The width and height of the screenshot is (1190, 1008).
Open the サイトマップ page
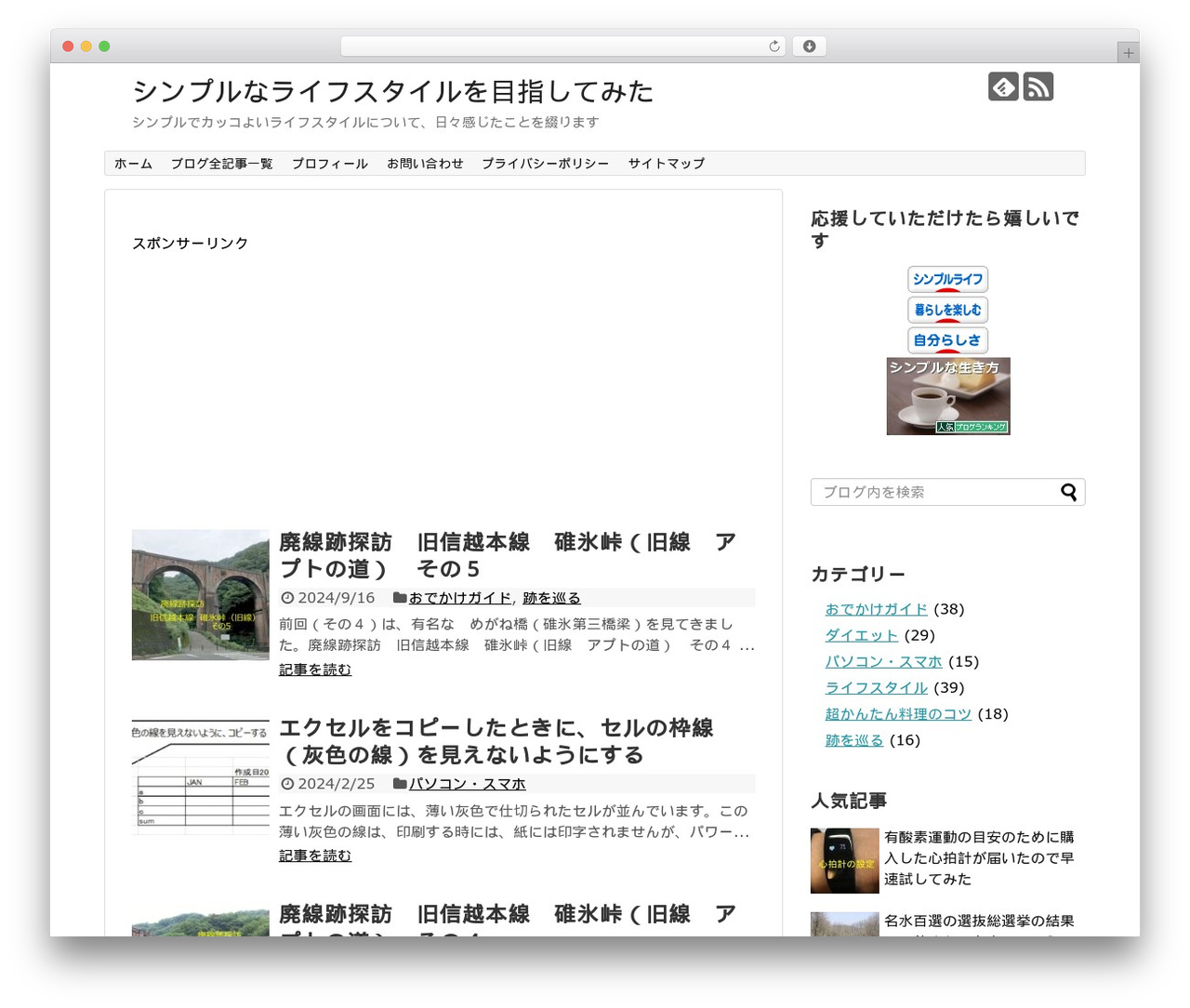(x=666, y=164)
